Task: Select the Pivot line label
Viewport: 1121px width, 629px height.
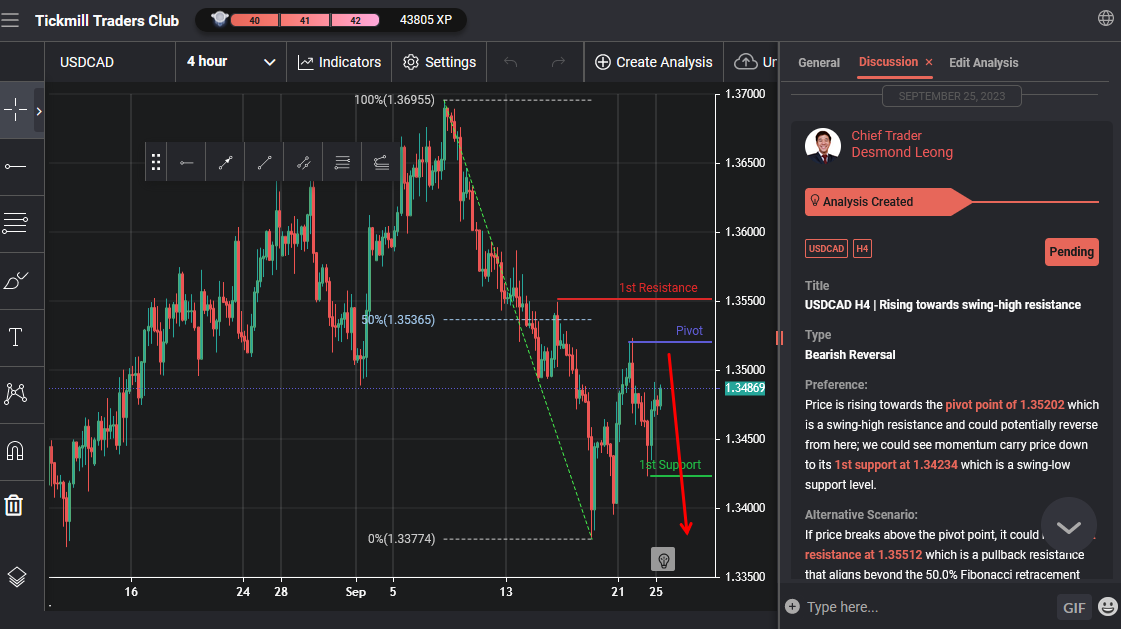Action: click(689, 330)
